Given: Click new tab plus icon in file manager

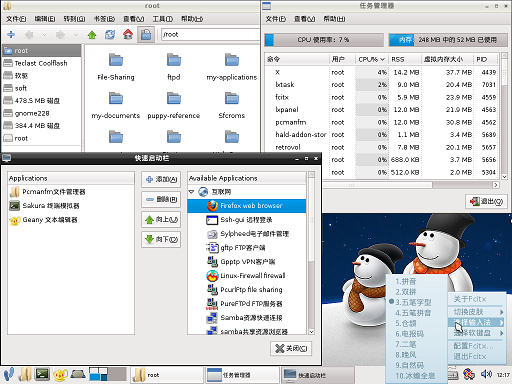Looking at the screenshot, I should [x=11, y=34].
